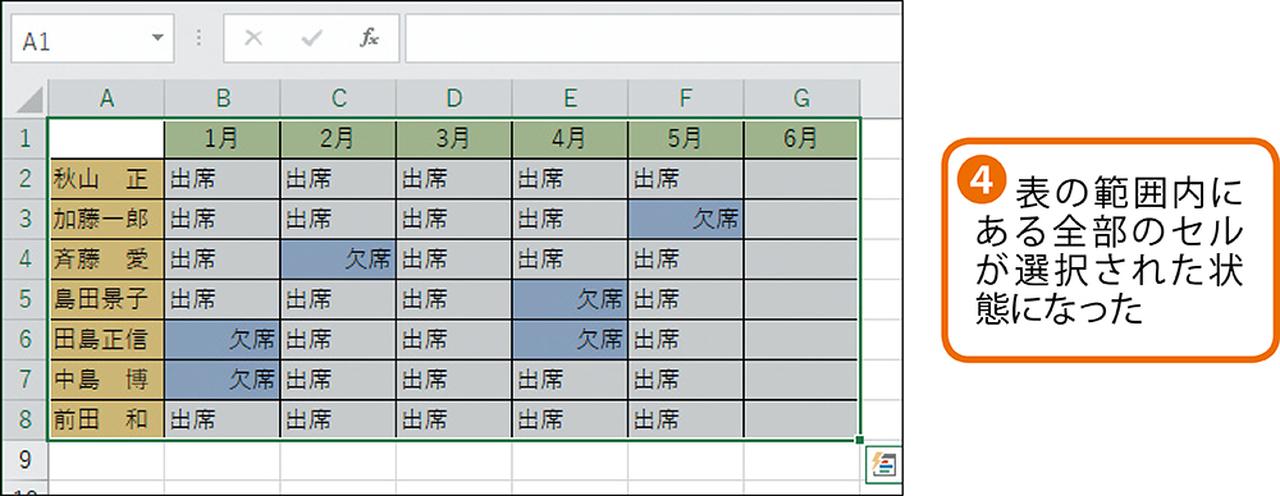This screenshot has width=1280, height=496.
Task: Click the Select All corner triangle
Action: (x=30, y=99)
